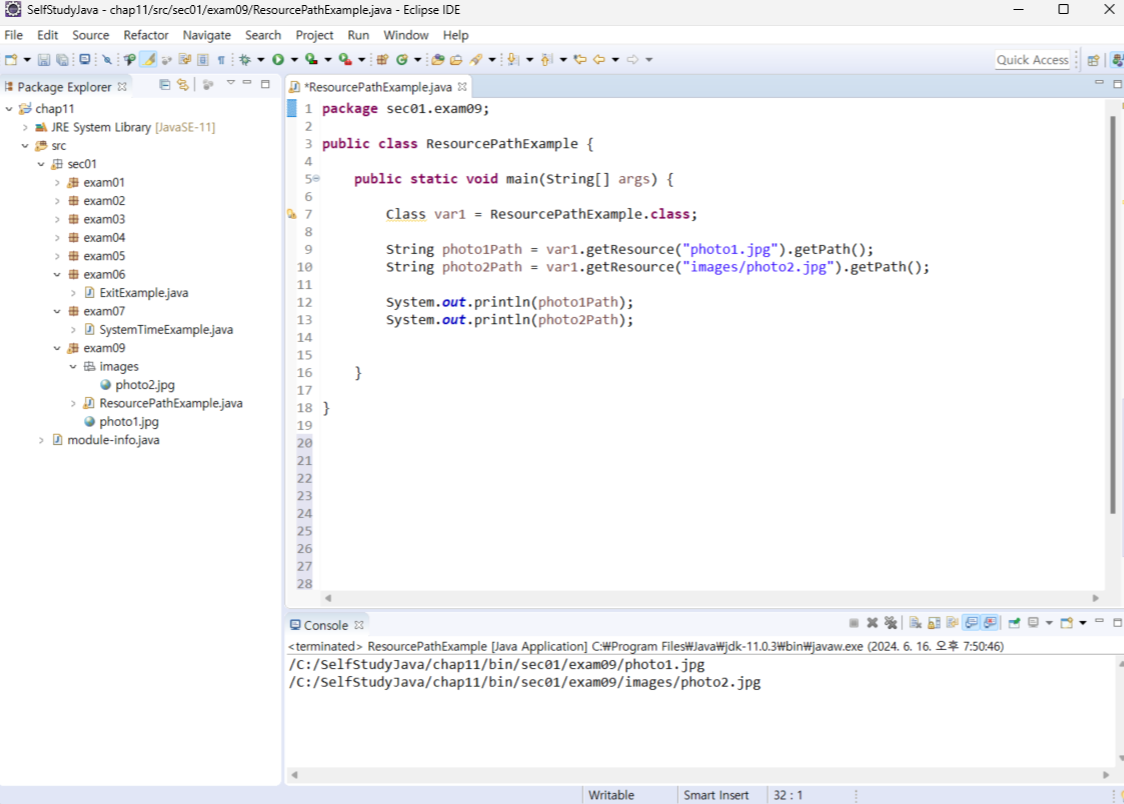This screenshot has width=1124, height=804.
Task: Open the File menu
Action: [14, 35]
